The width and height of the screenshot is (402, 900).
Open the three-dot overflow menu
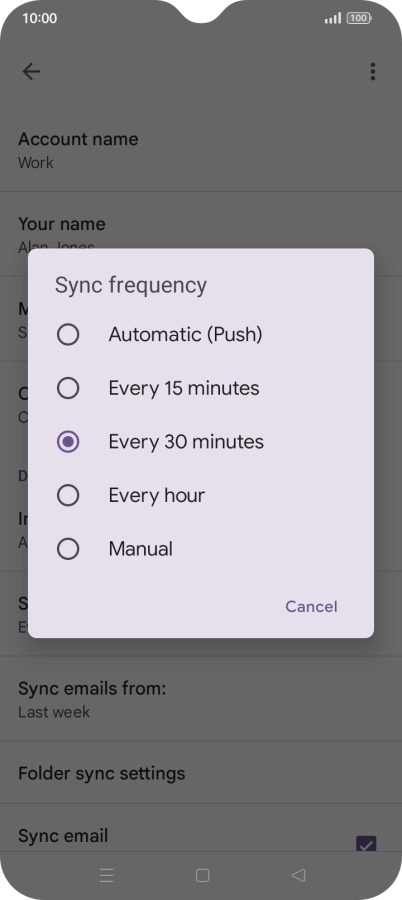tap(373, 71)
